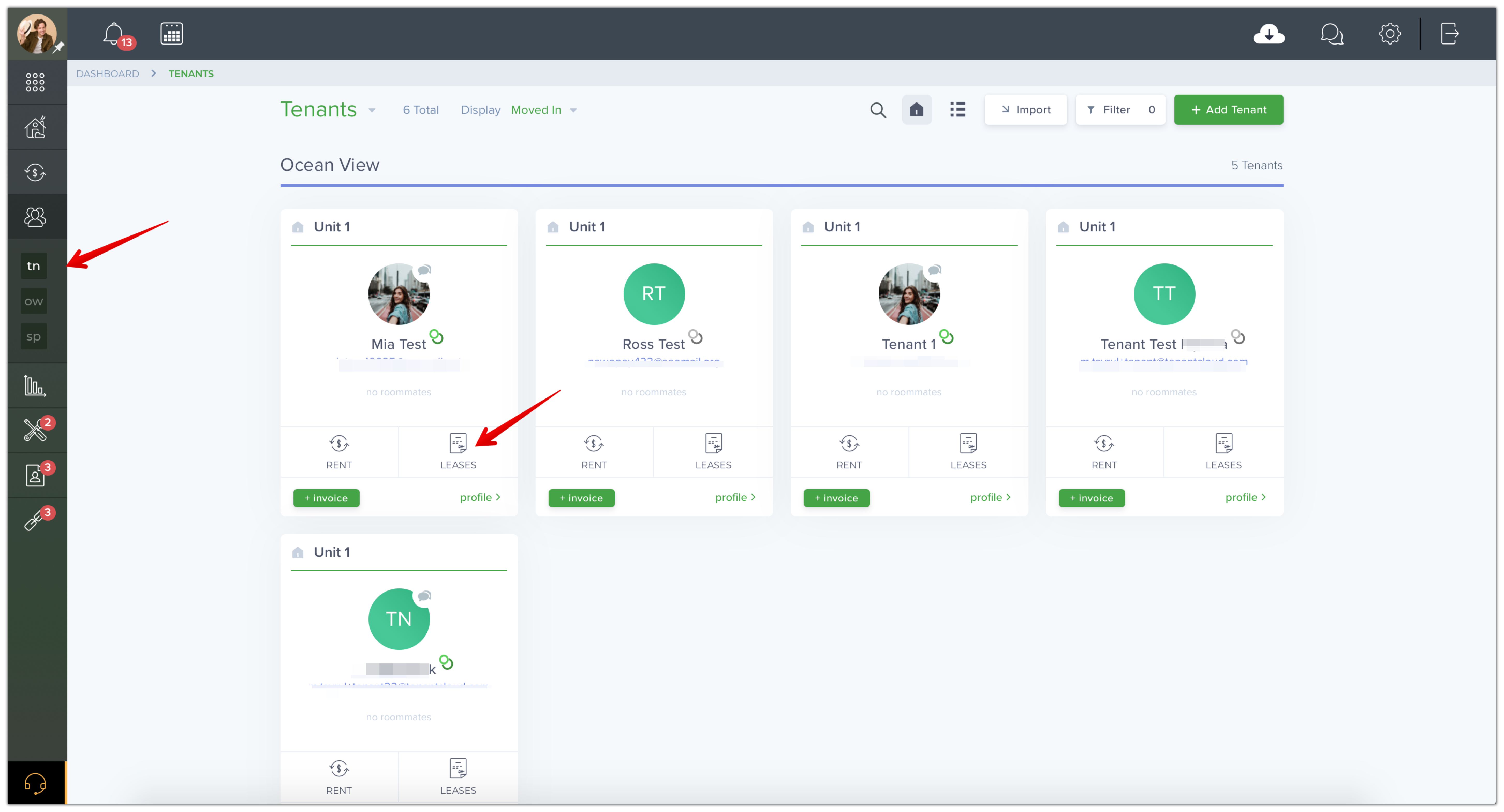The width and height of the screenshot is (1504, 812).
Task: Switch to list view
Action: pyautogui.click(x=957, y=110)
